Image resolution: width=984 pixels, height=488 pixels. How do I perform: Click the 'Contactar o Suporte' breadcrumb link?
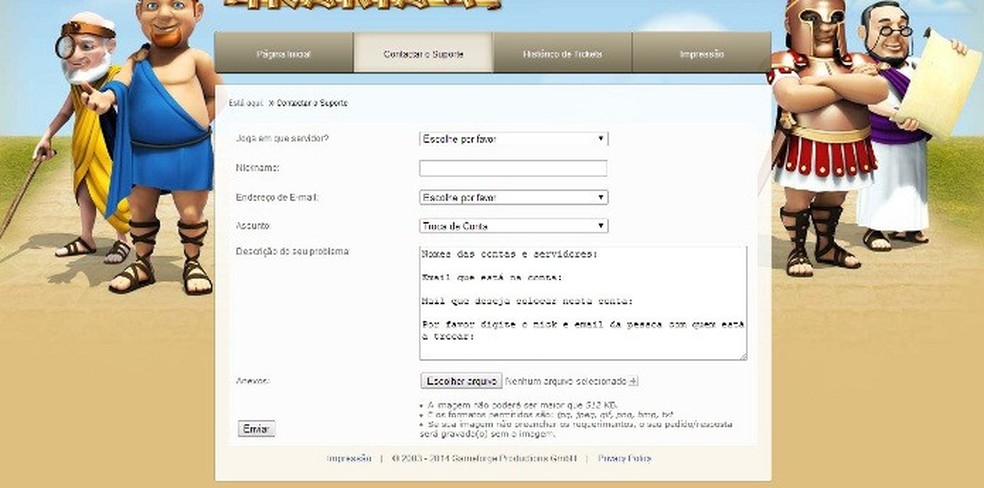[312, 103]
